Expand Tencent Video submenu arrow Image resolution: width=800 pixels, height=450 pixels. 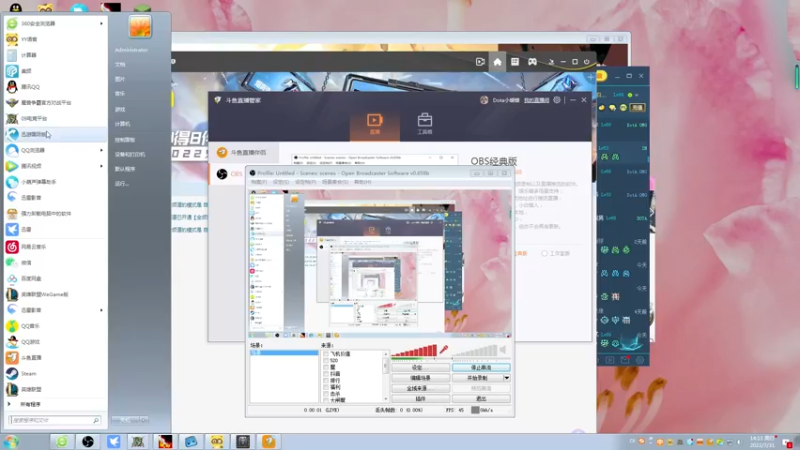click(x=101, y=166)
